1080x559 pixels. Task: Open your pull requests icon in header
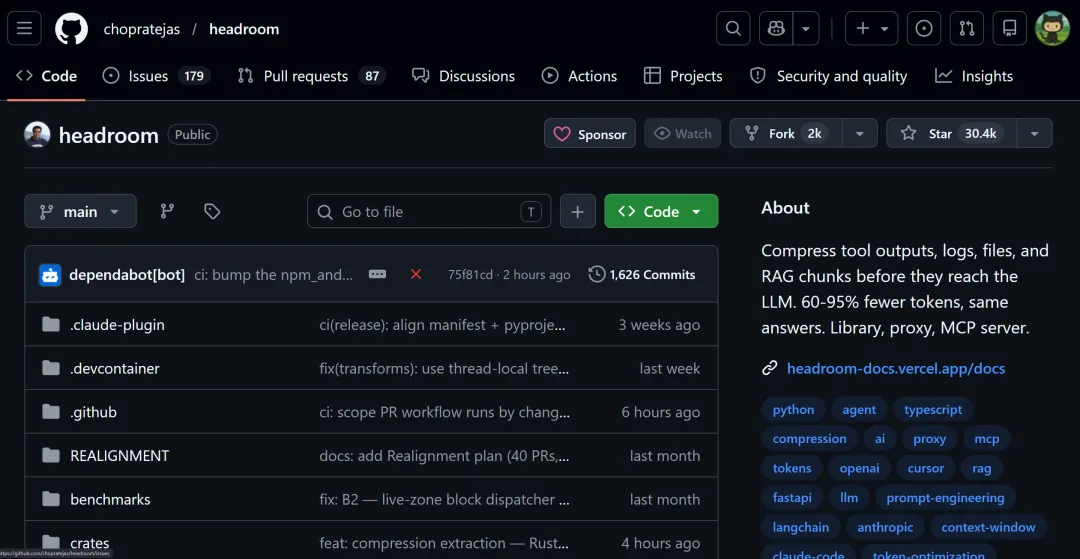(966, 29)
